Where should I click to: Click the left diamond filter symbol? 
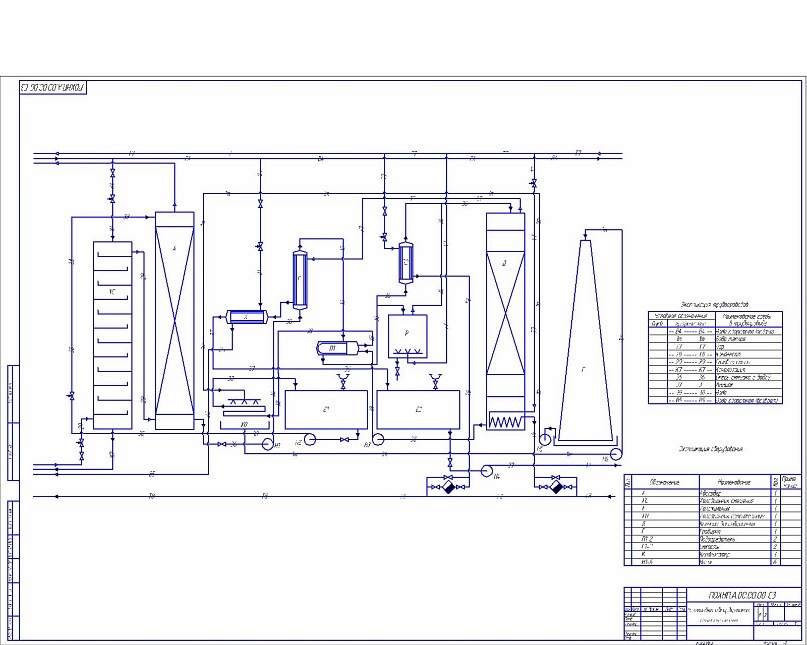click(x=449, y=486)
